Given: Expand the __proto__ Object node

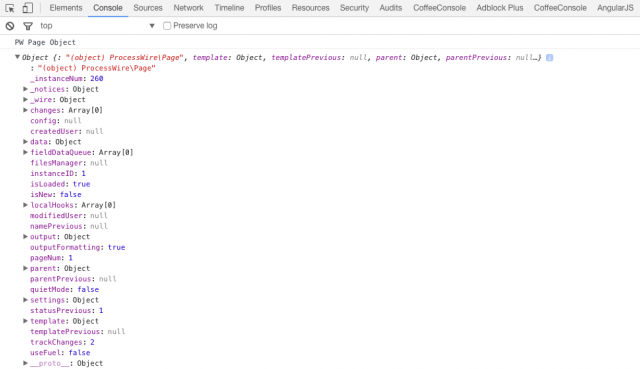Looking at the screenshot, I should (x=25, y=363).
